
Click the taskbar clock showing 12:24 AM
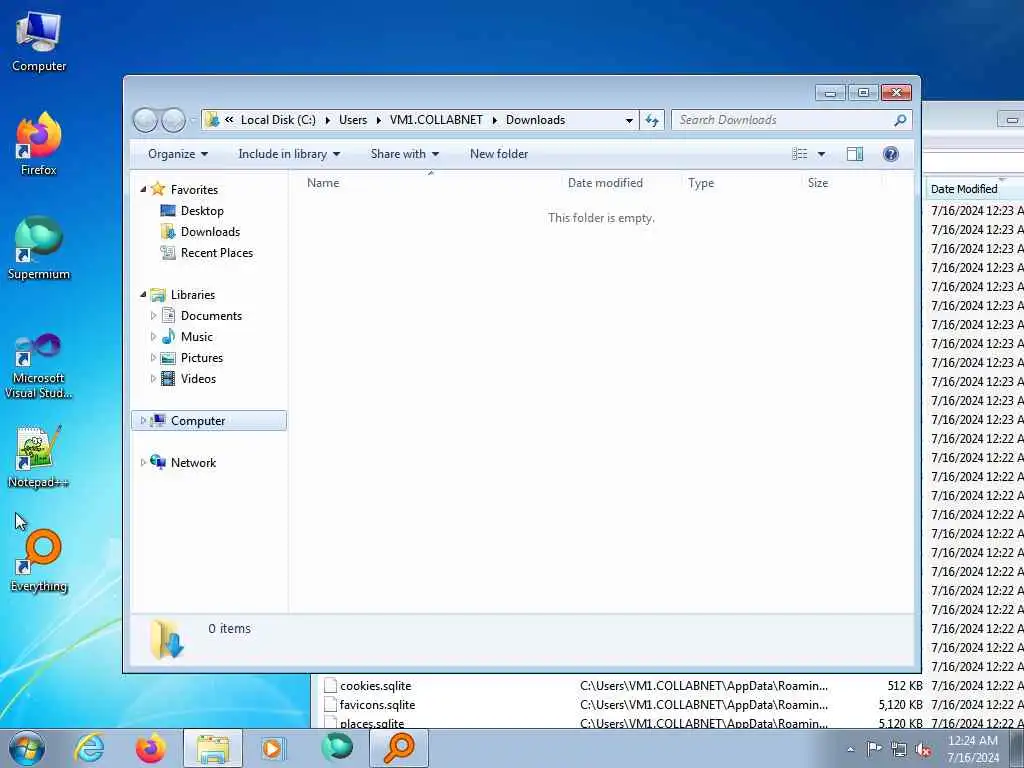[x=972, y=748]
